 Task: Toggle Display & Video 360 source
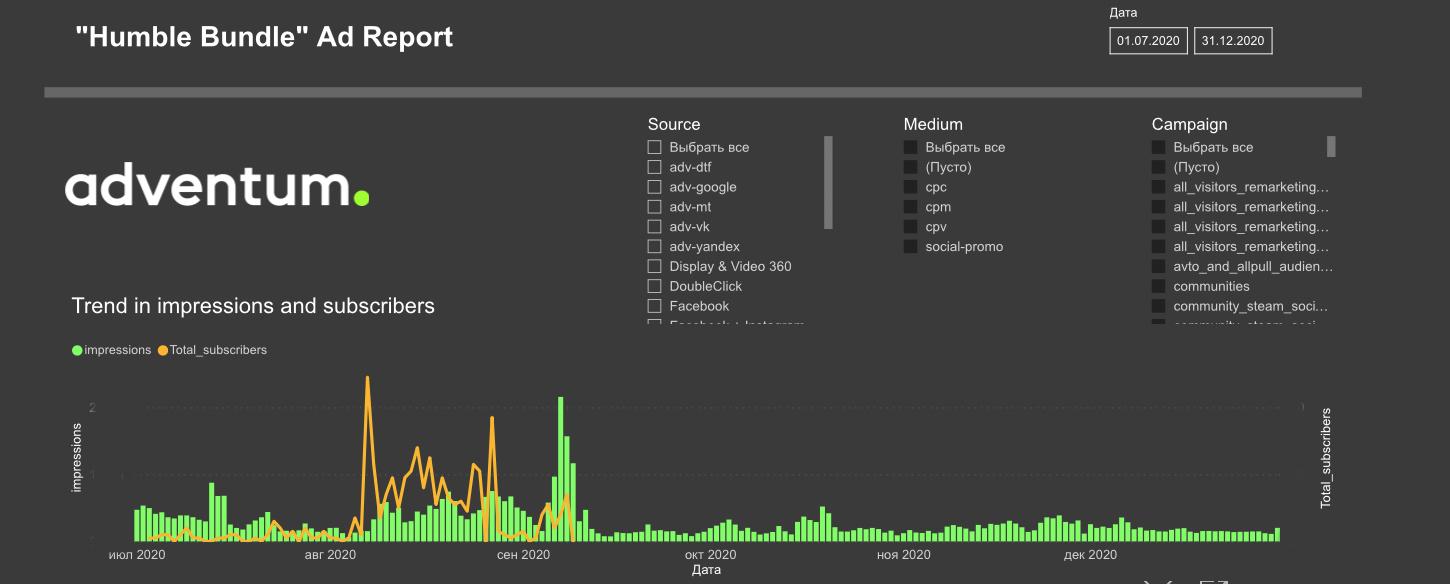coord(655,266)
